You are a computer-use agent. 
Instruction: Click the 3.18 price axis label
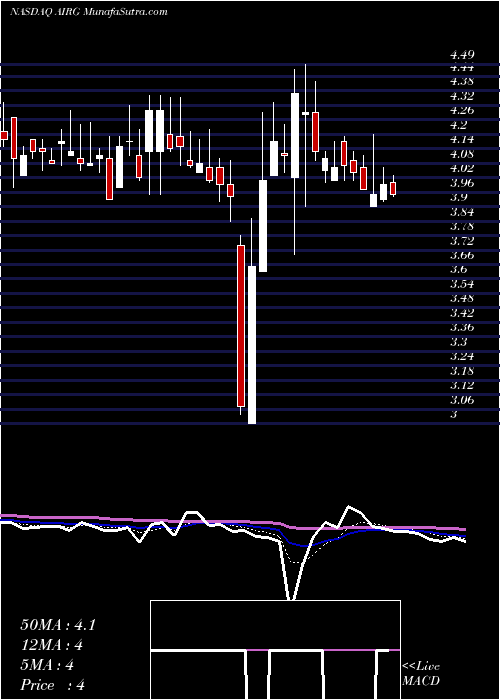click(462, 371)
